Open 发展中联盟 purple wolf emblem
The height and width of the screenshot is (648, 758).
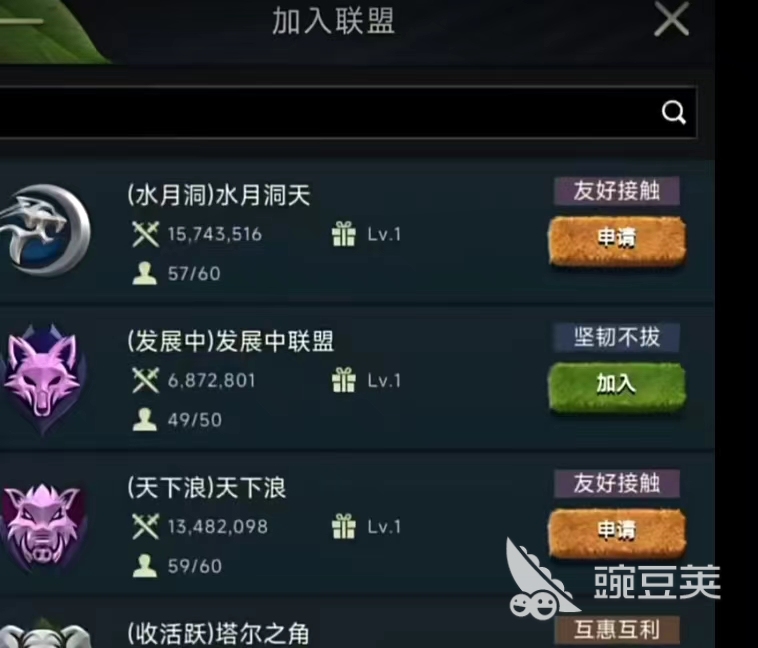coord(43,379)
